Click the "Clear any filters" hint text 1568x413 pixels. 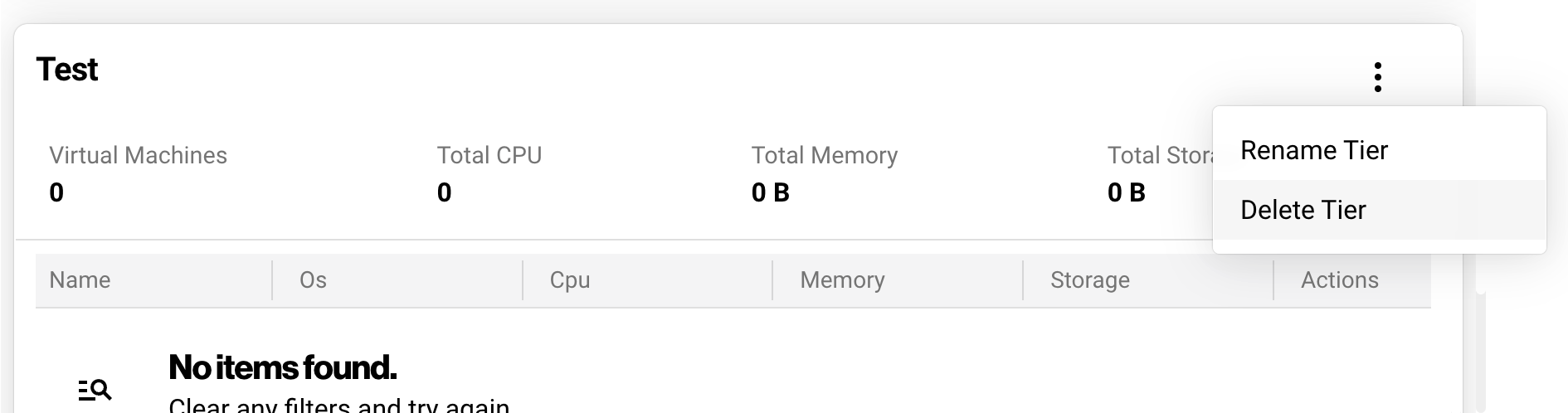[338, 405]
